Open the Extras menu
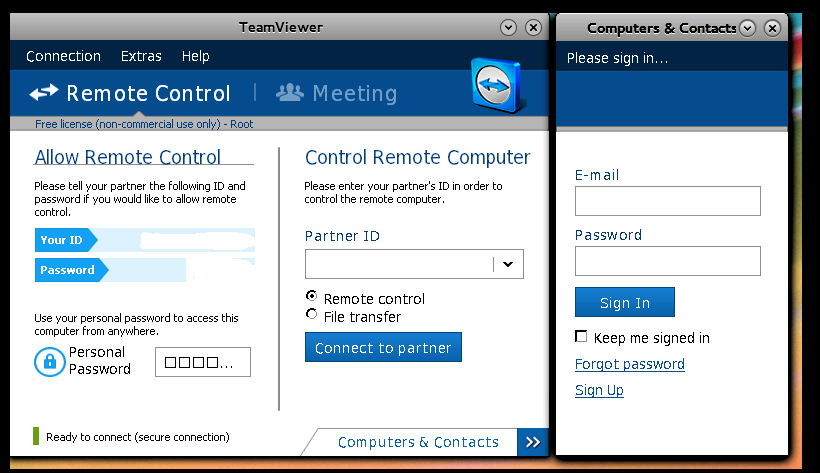820x473 pixels. click(x=141, y=56)
